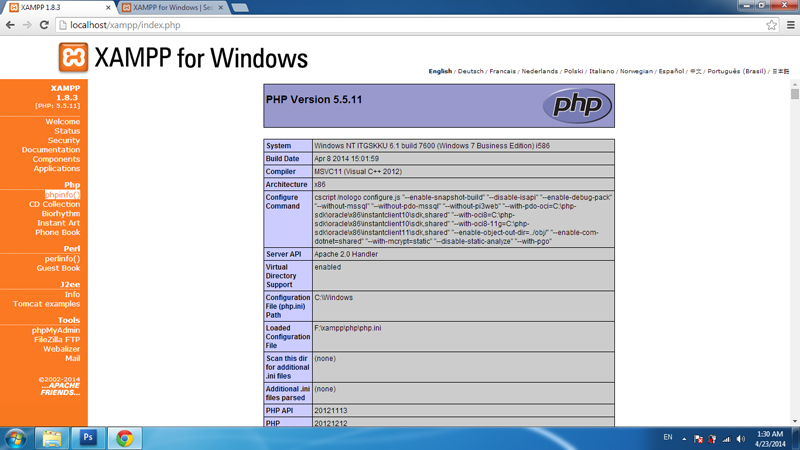
Task: Open Biorhythm demo link
Action: pos(61,214)
